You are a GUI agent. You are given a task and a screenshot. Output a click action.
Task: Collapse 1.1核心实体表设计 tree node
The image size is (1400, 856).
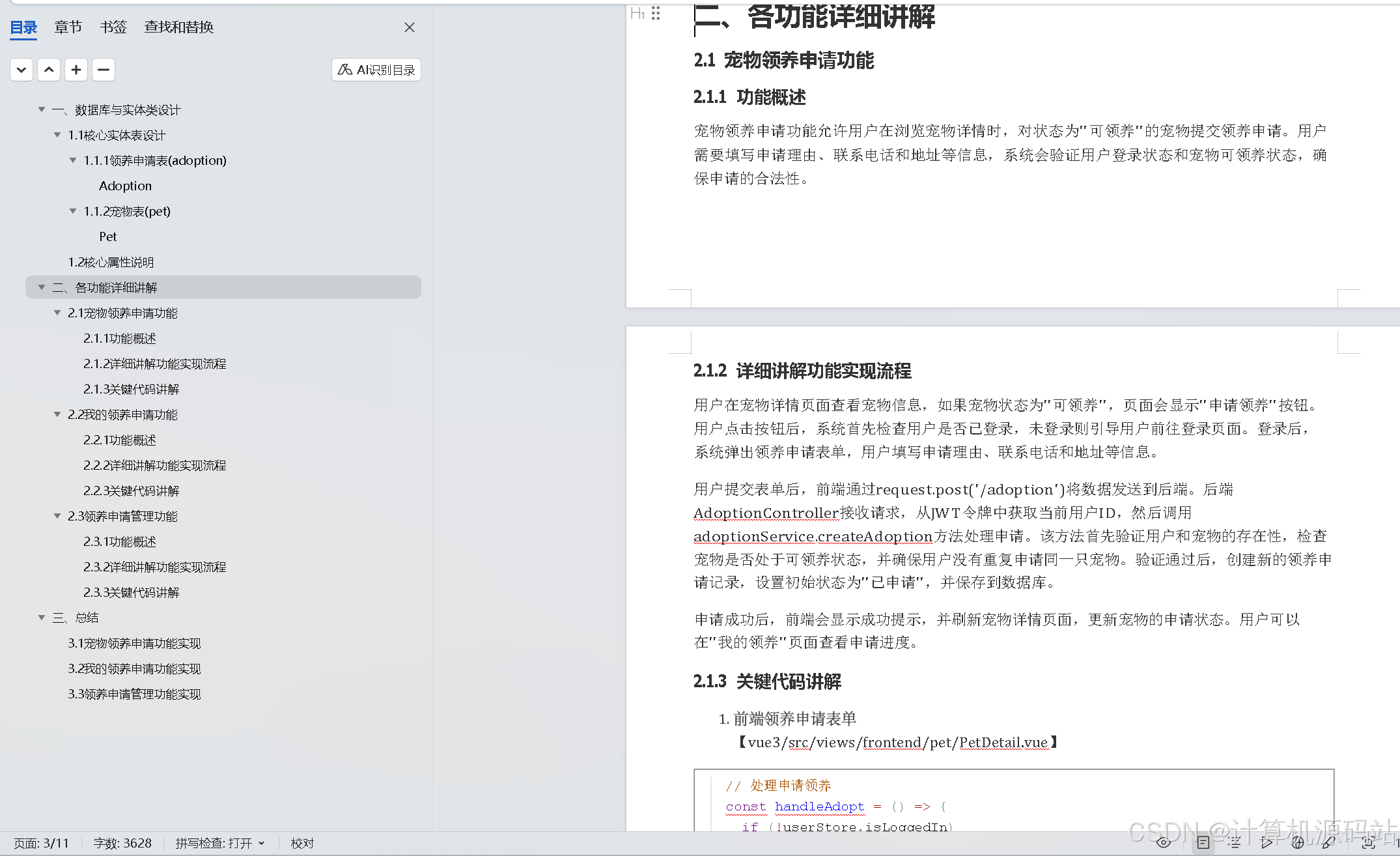[57, 135]
